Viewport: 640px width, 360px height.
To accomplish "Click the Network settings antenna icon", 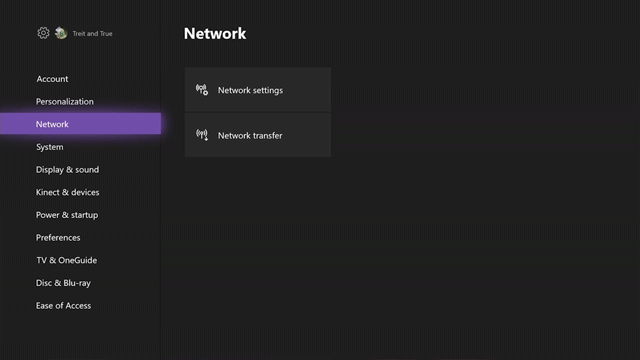I will pos(202,90).
